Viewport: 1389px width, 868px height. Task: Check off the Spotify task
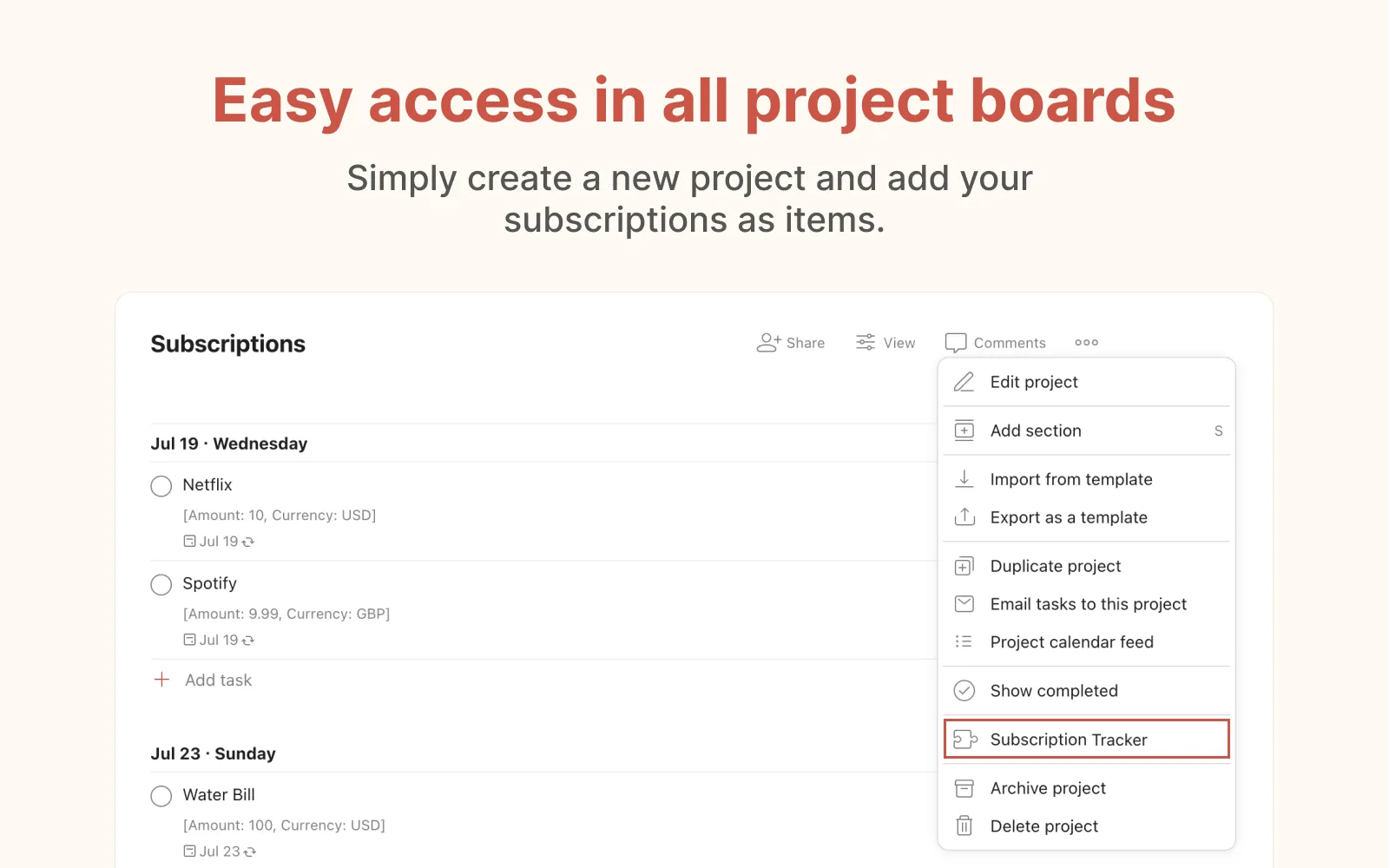point(161,585)
